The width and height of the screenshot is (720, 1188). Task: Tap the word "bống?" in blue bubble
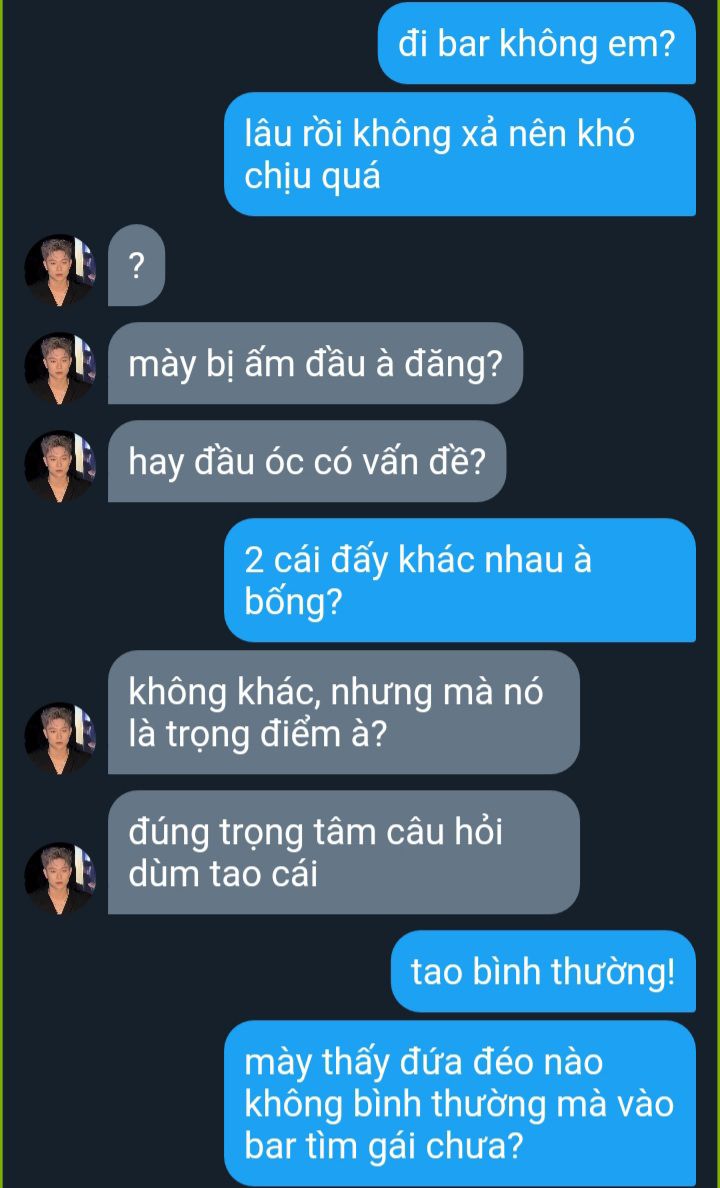pyautogui.click(x=293, y=603)
